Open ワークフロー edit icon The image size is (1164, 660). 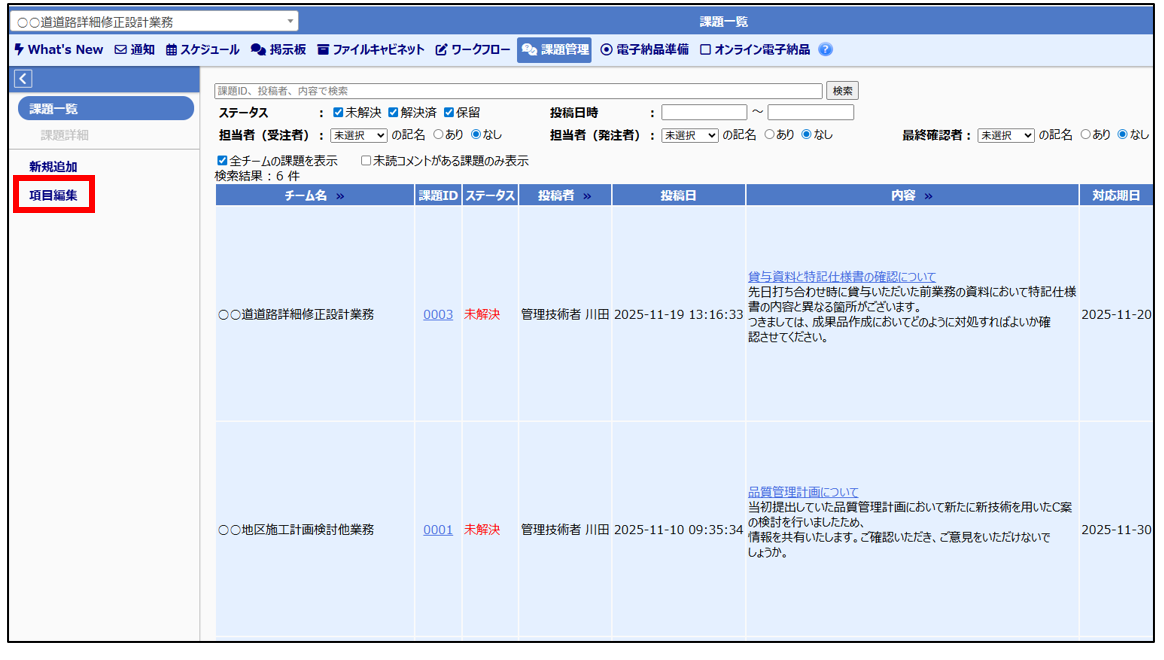tap(441, 50)
